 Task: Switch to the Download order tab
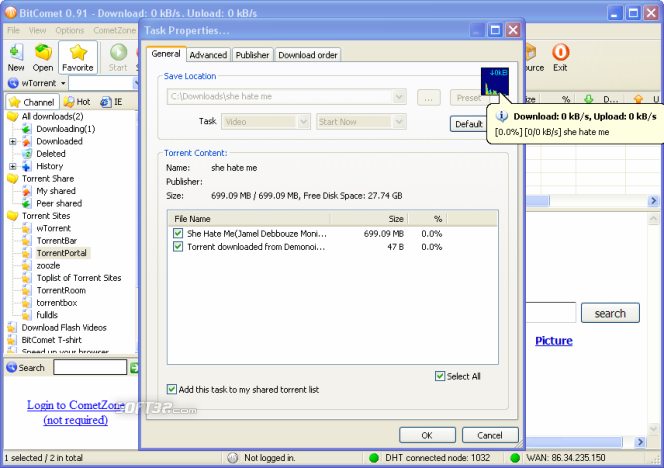(x=308, y=55)
